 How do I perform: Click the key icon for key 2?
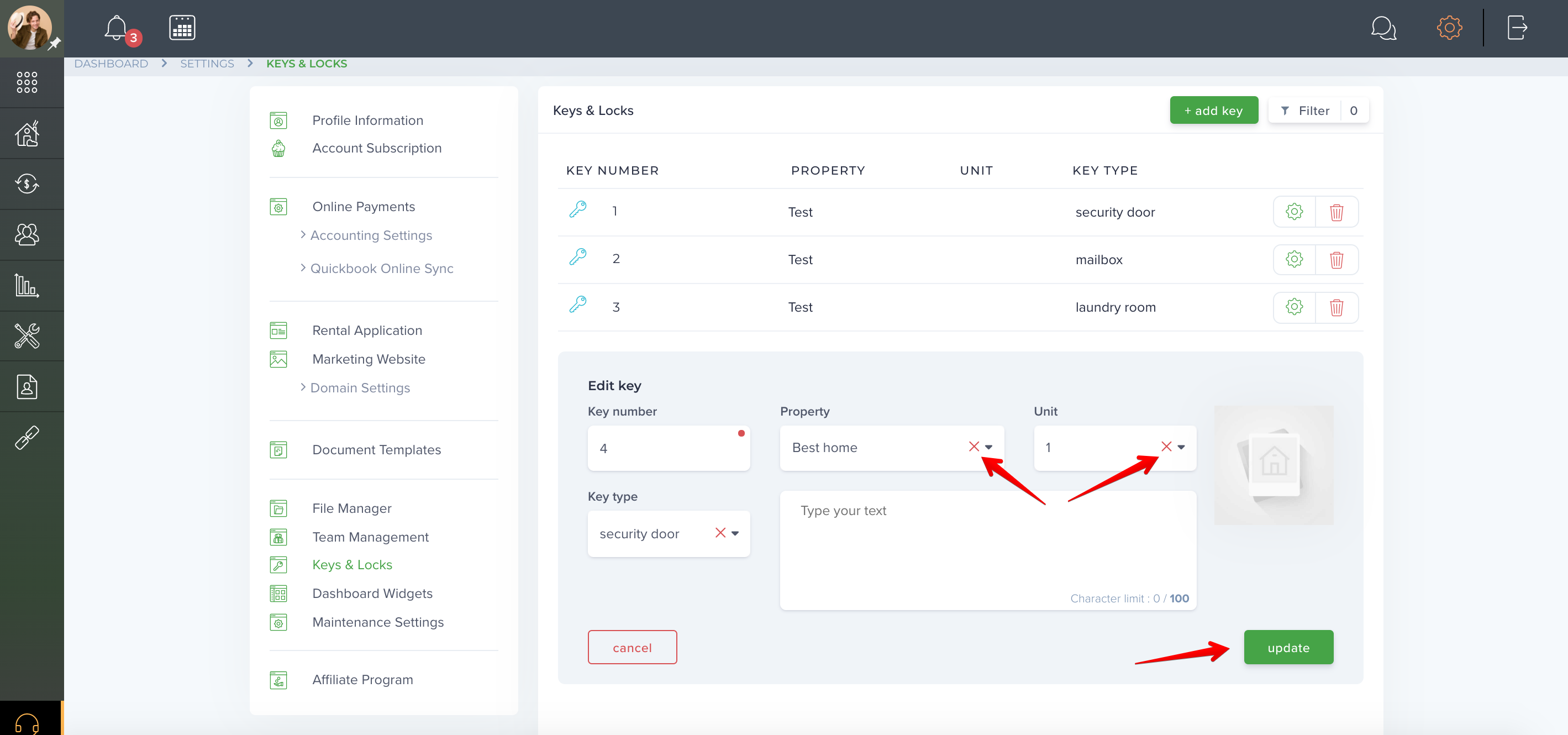tap(578, 257)
